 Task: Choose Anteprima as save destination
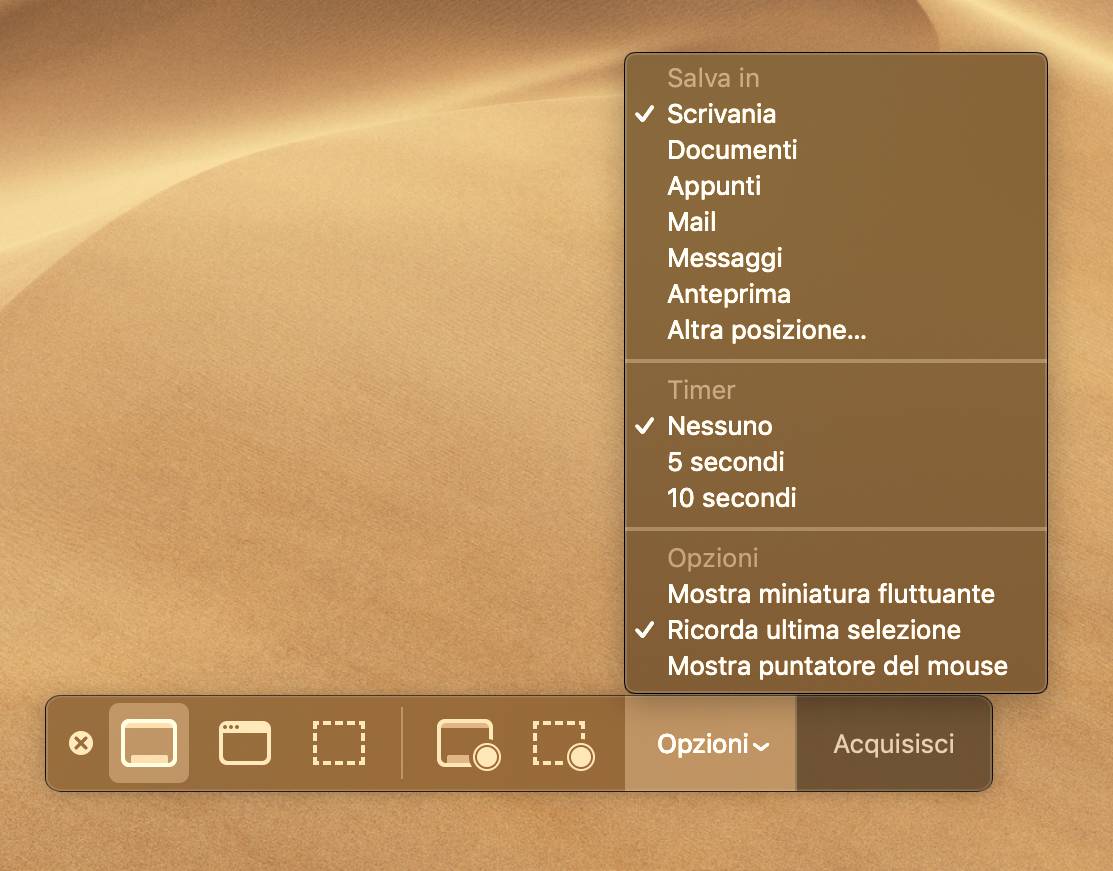click(835, 294)
